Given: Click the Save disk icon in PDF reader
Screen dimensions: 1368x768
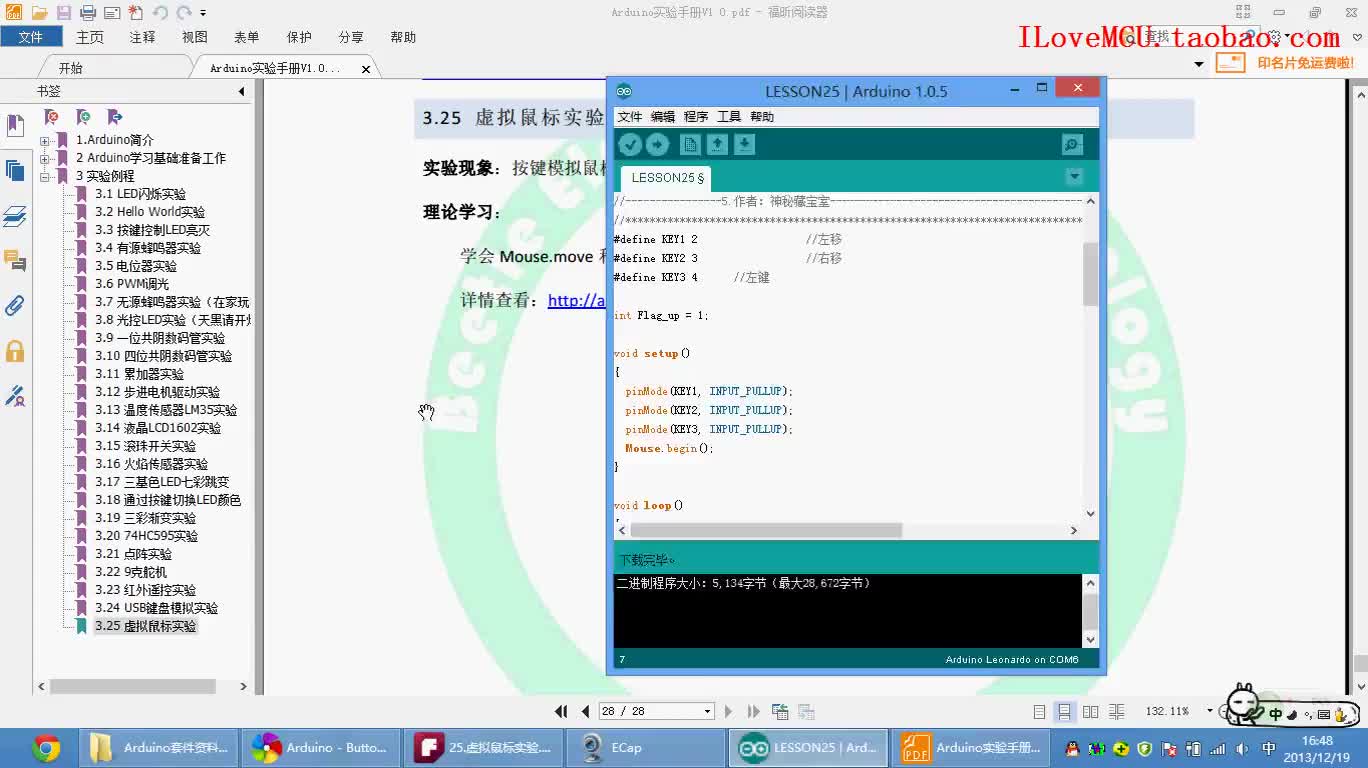Looking at the screenshot, I should (x=64, y=13).
